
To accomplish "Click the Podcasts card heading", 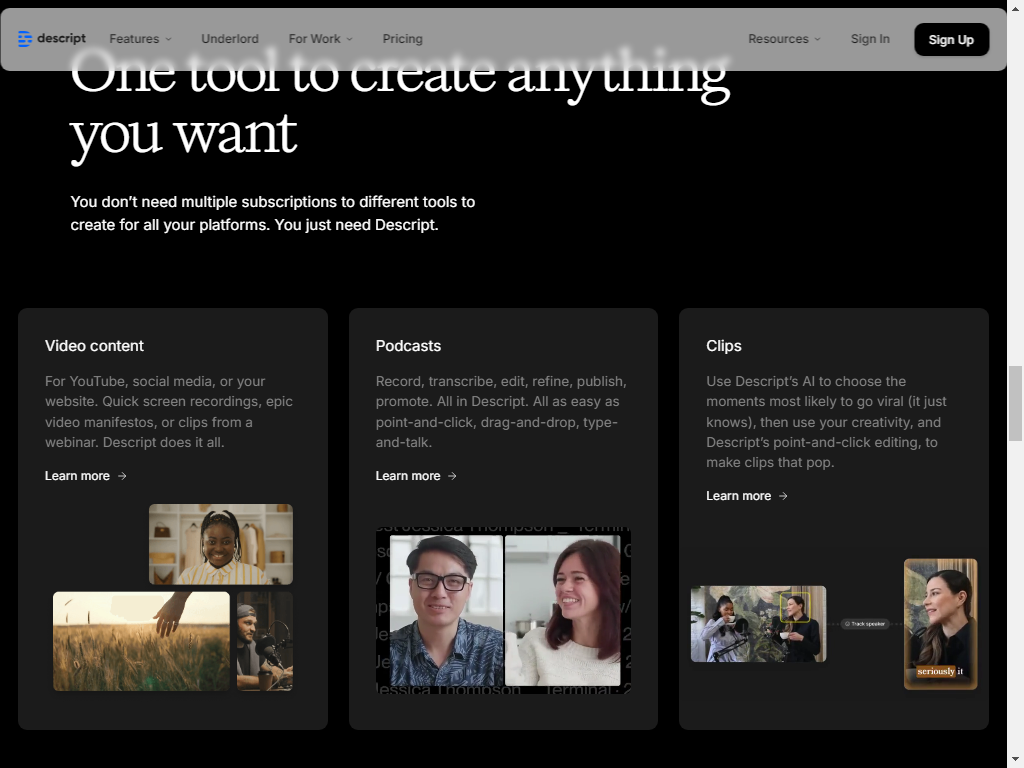I will pos(408,345).
